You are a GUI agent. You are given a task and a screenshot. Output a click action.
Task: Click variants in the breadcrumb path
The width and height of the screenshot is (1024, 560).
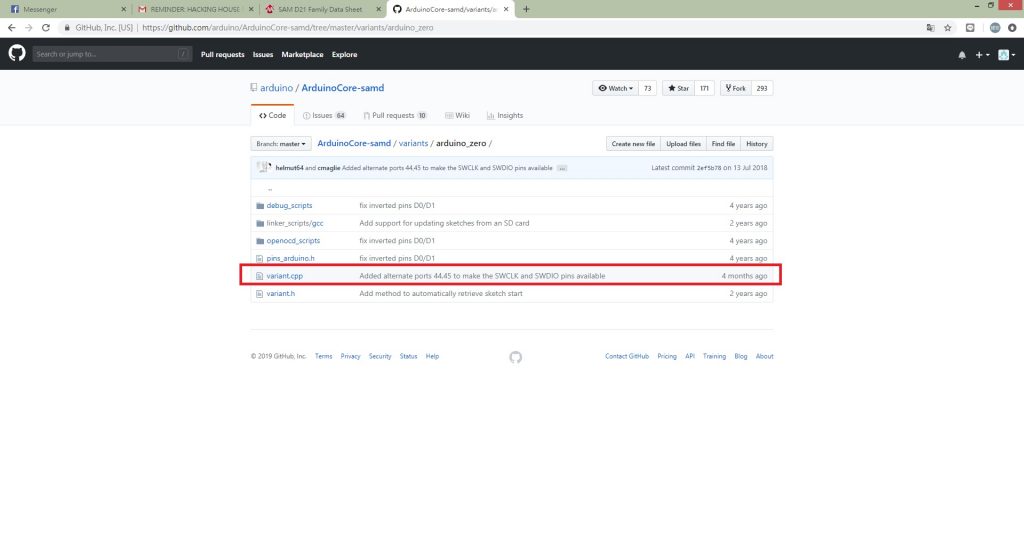click(413, 144)
